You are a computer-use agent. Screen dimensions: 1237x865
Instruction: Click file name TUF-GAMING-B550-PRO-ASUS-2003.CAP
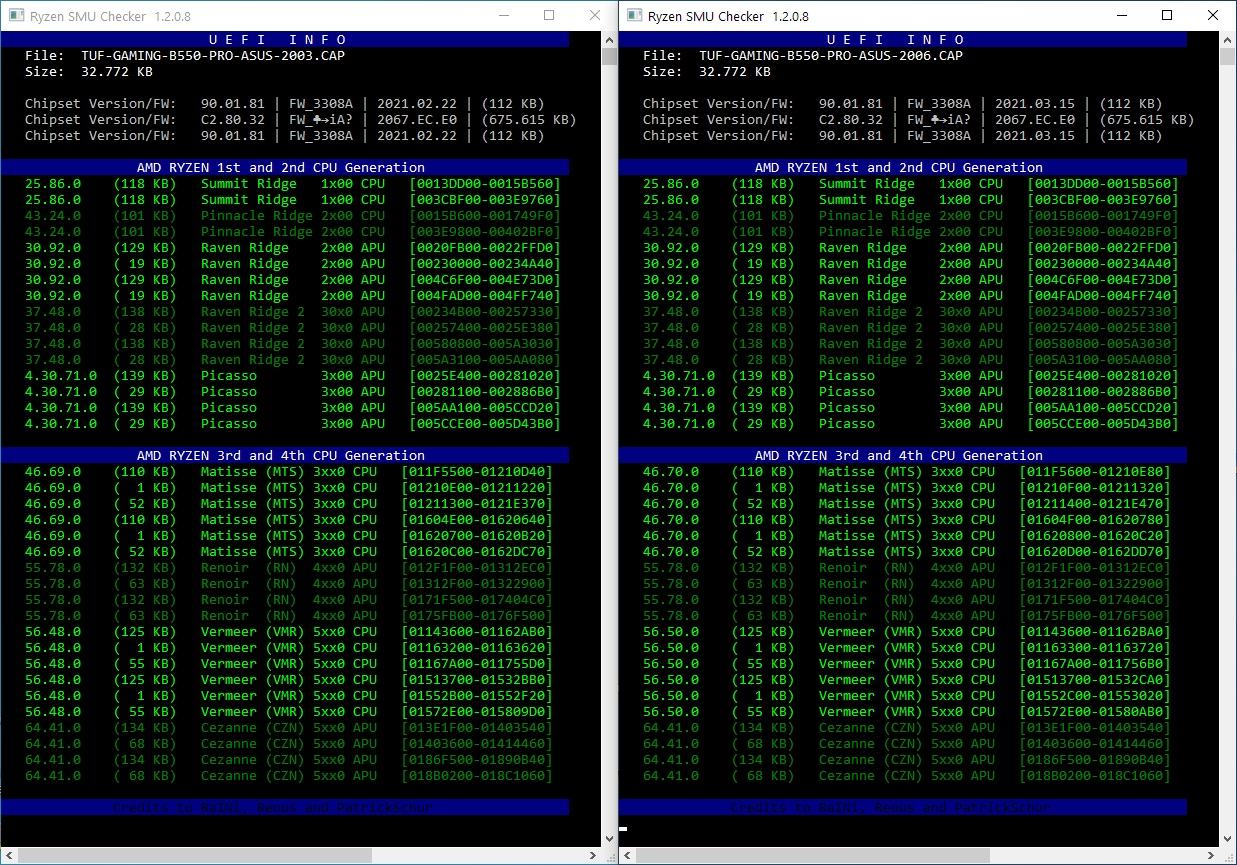213,56
